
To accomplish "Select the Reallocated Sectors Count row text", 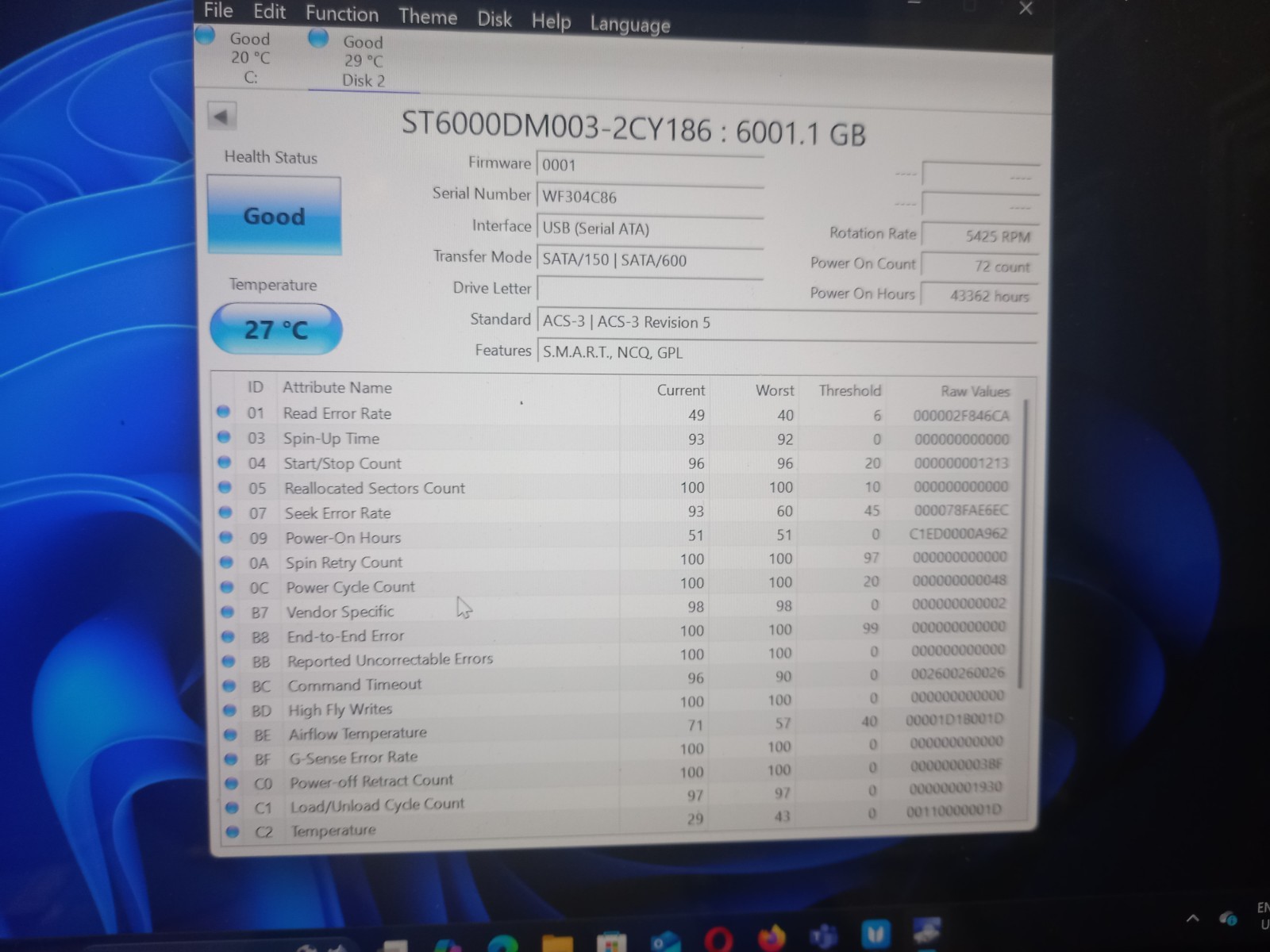I will tap(375, 488).
